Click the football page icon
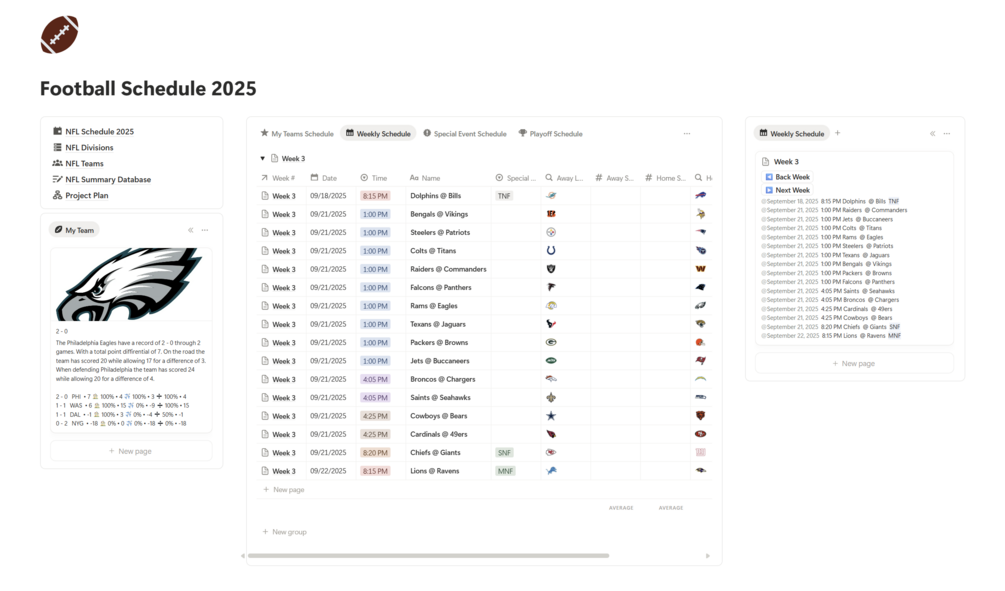This screenshot has height=591, width=1005. coord(60,35)
